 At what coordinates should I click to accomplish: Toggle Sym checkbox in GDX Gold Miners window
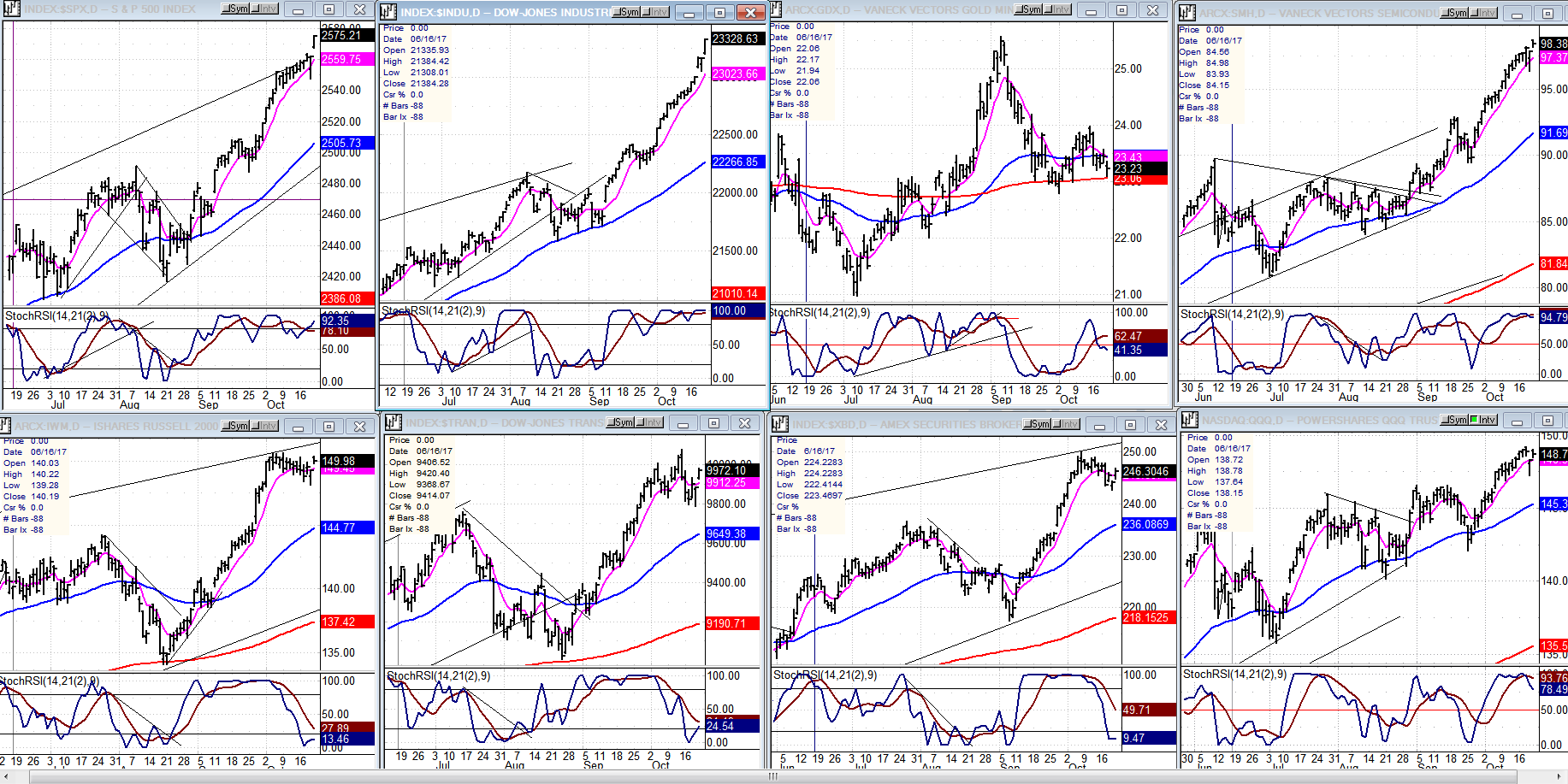pyautogui.click(x=1028, y=9)
